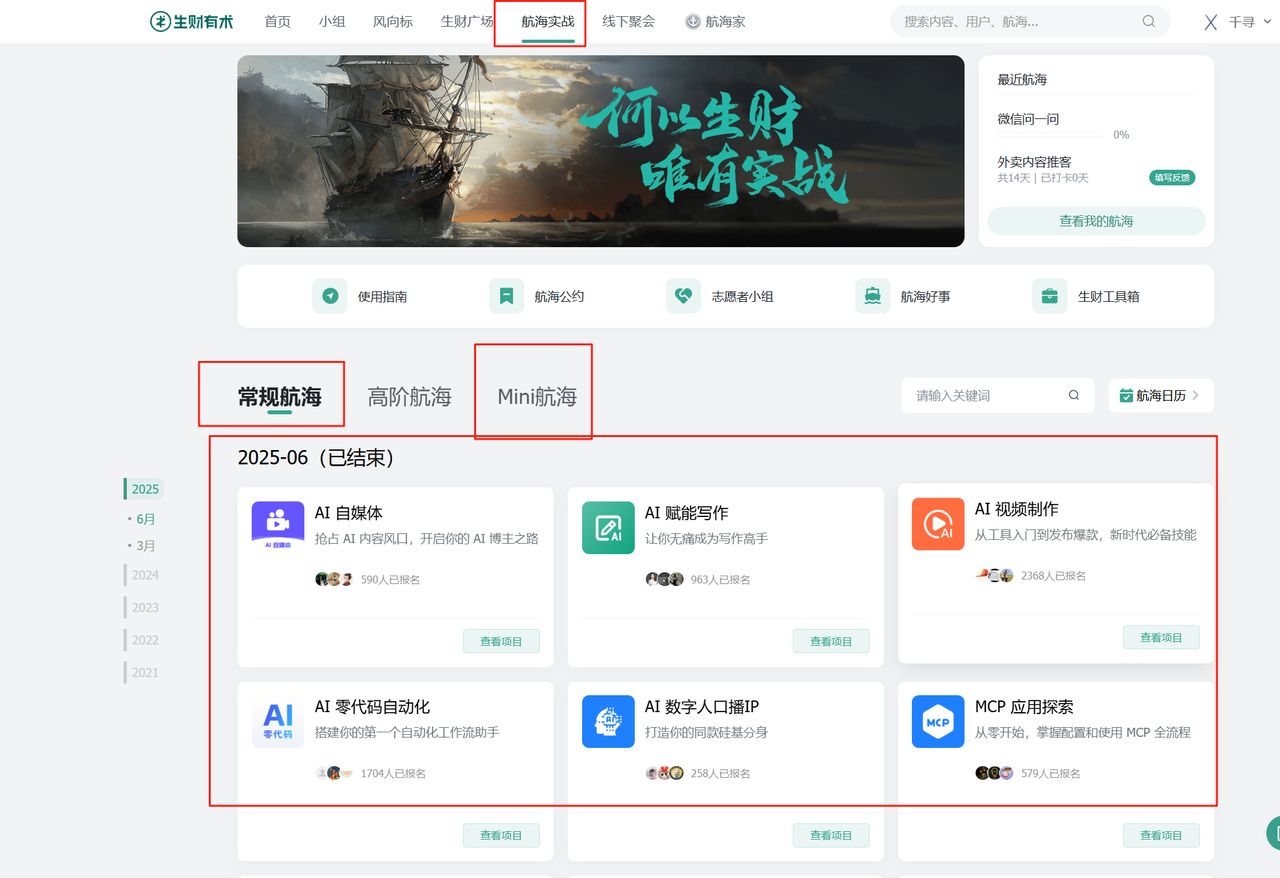1280x878 pixels.
Task: Click 查看项目 for AI 零代码自动化
Action: pyautogui.click(x=501, y=835)
